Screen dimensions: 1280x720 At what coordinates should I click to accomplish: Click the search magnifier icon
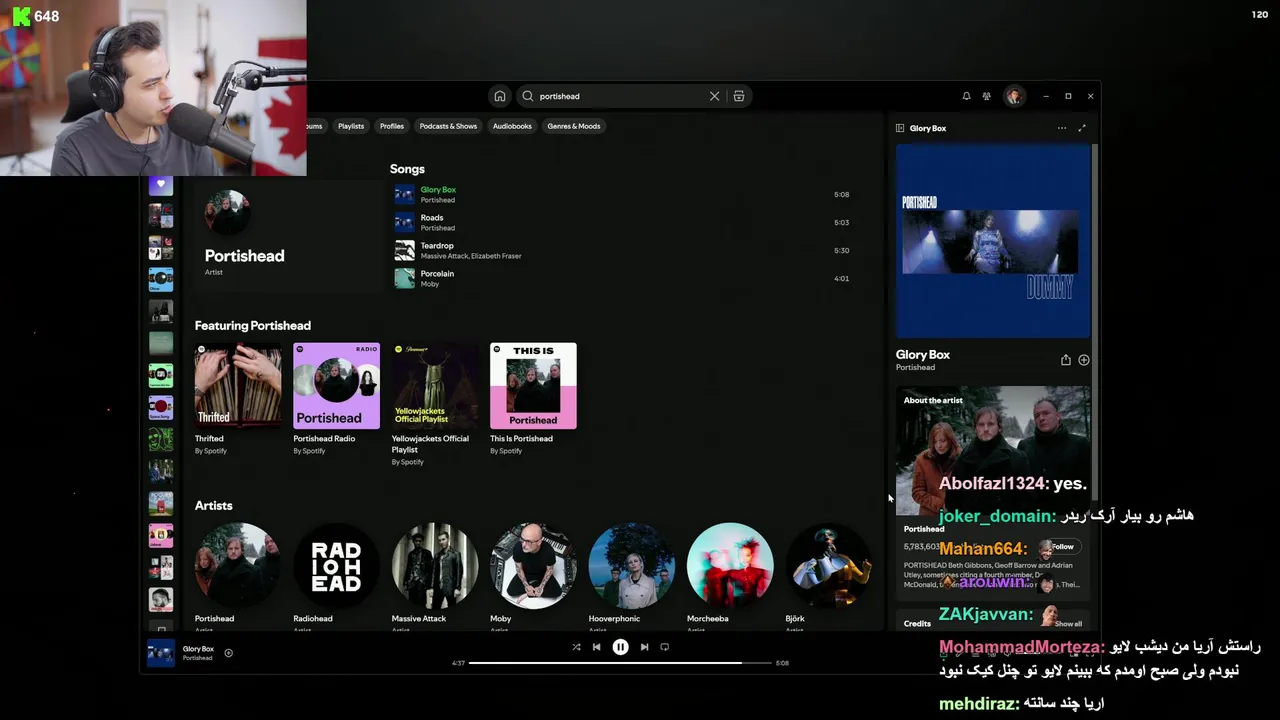click(528, 96)
